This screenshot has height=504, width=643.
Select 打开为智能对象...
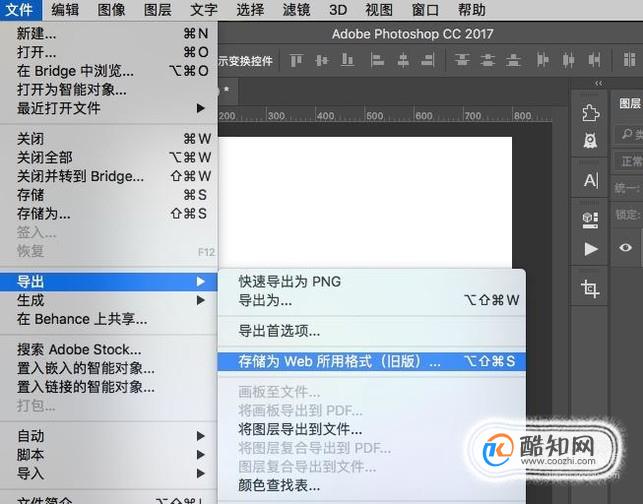pyautogui.click(x=109, y=89)
